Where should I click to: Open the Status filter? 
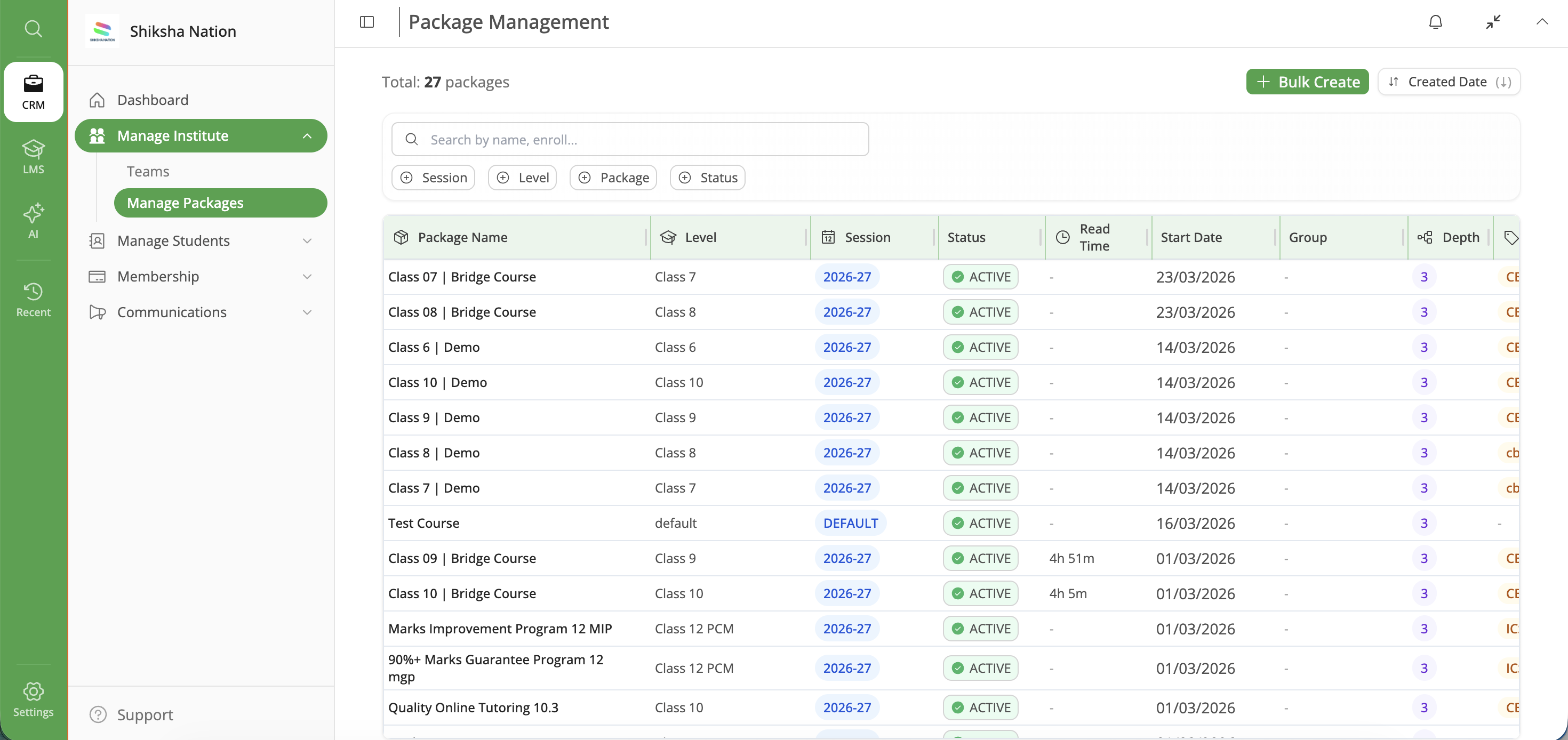pyautogui.click(x=707, y=178)
